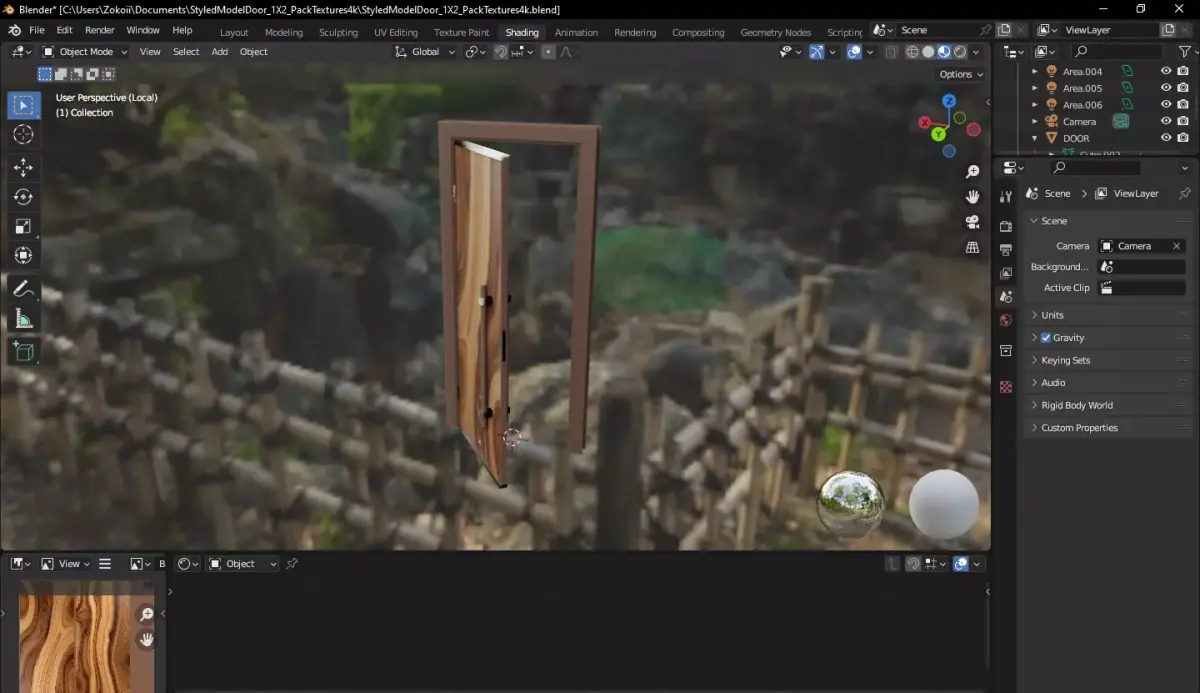Open the View Layer properties tab
Image resolution: width=1200 pixels, height=693 pixels.
point(1006,273)
